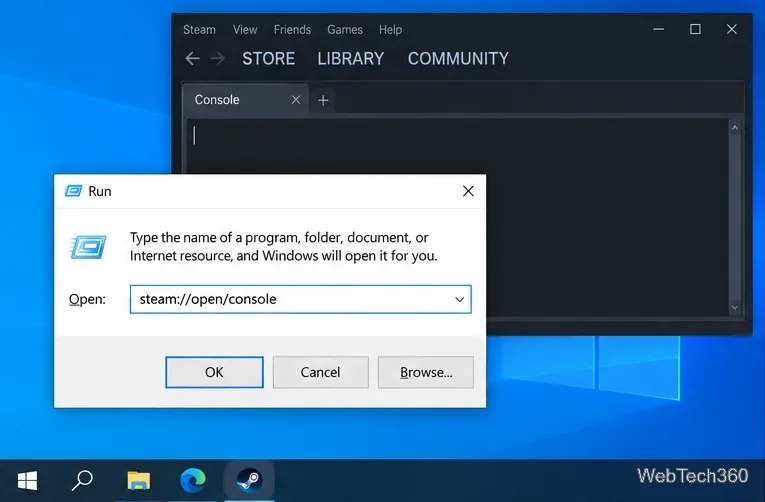Open taskbar Search
Screen dimensions: 765x502
(x=82, y=481)
